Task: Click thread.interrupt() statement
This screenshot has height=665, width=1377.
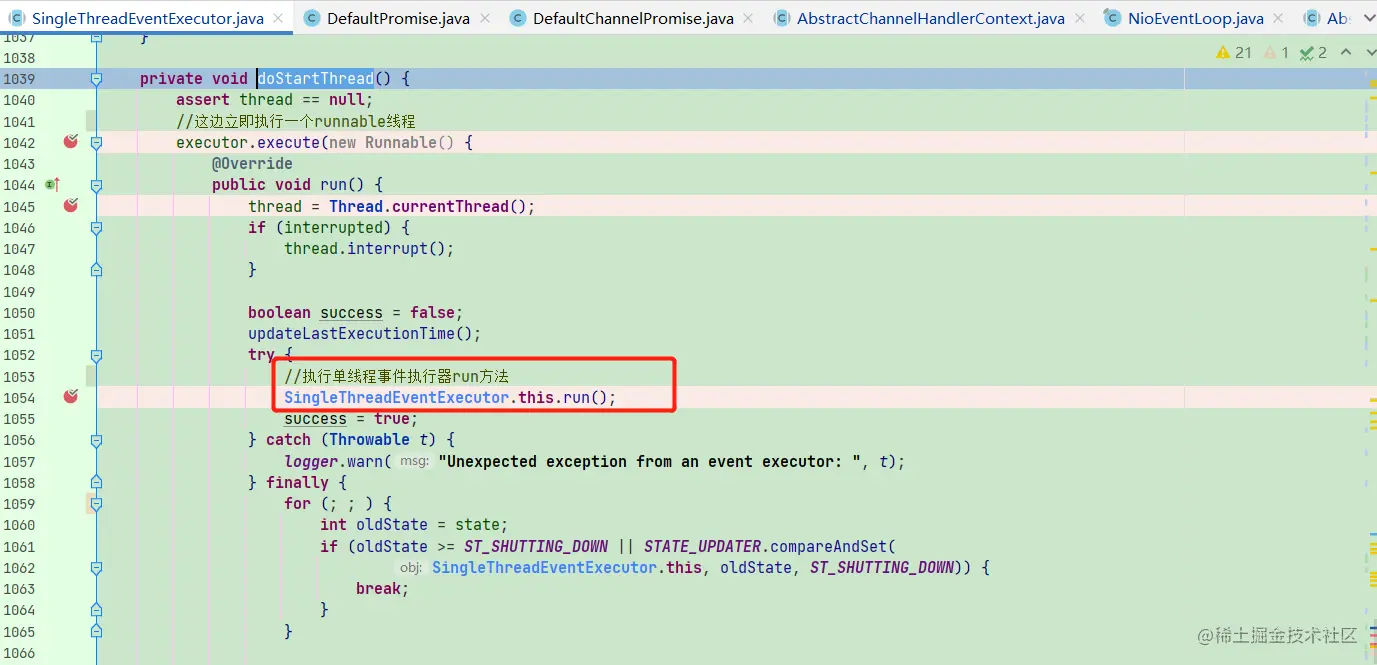Action: tap(369, 249)
